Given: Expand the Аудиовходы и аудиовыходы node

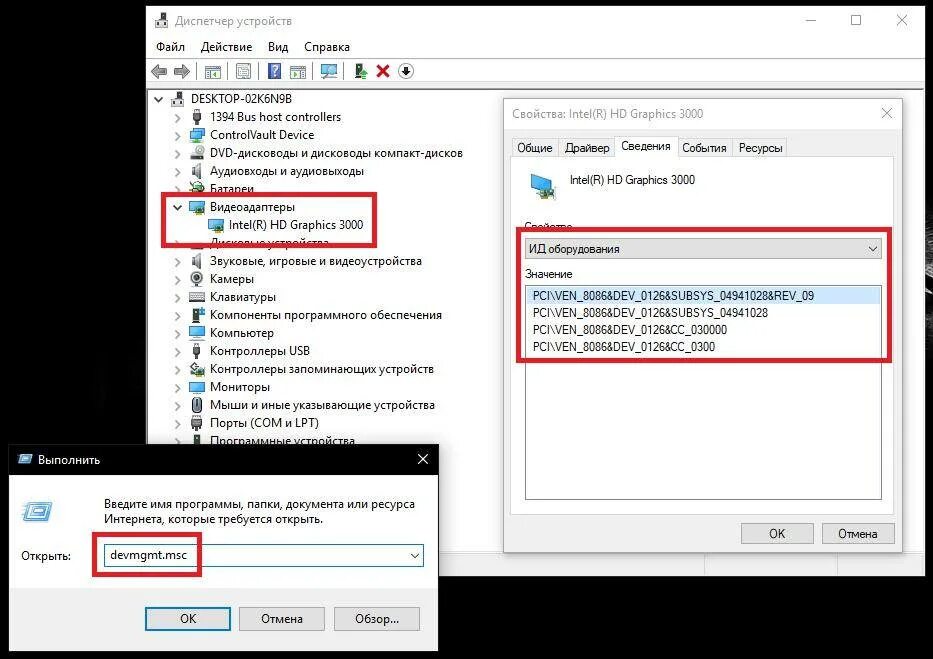Looking at the screenshot, I should (x=177, y=172).
